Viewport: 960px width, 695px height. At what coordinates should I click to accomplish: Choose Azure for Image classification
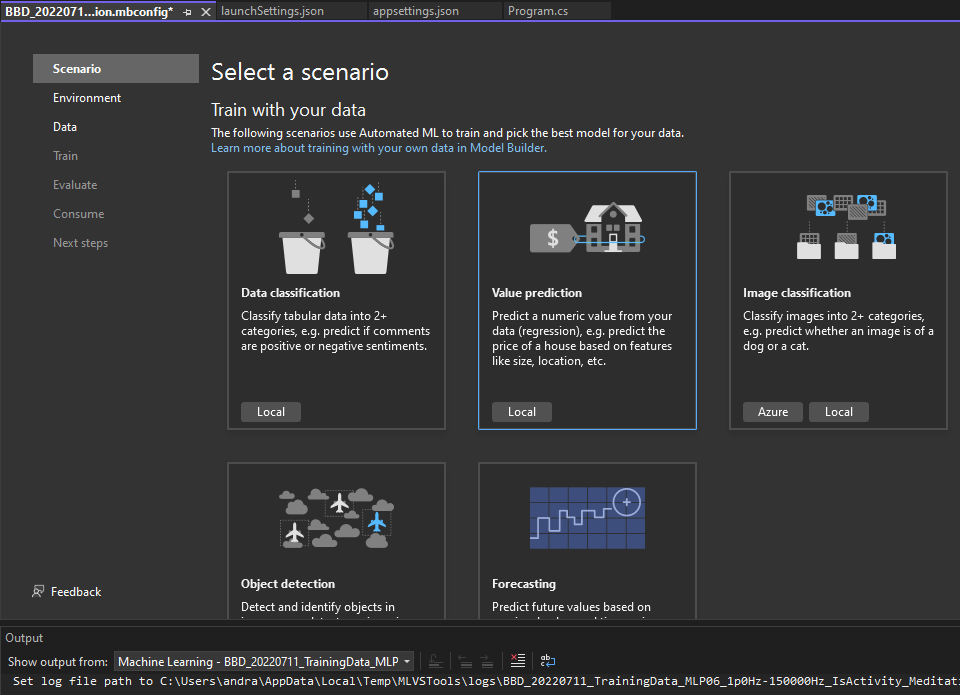click(x=773, y=412)
